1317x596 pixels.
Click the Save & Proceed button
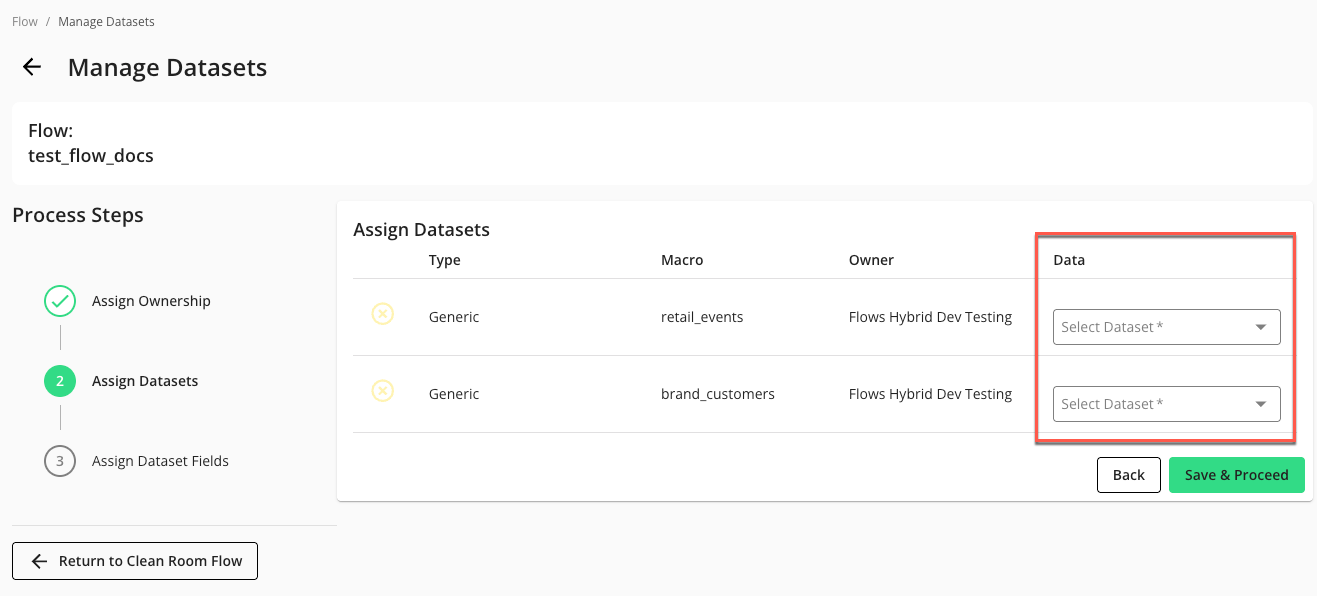pos(1236,475)
